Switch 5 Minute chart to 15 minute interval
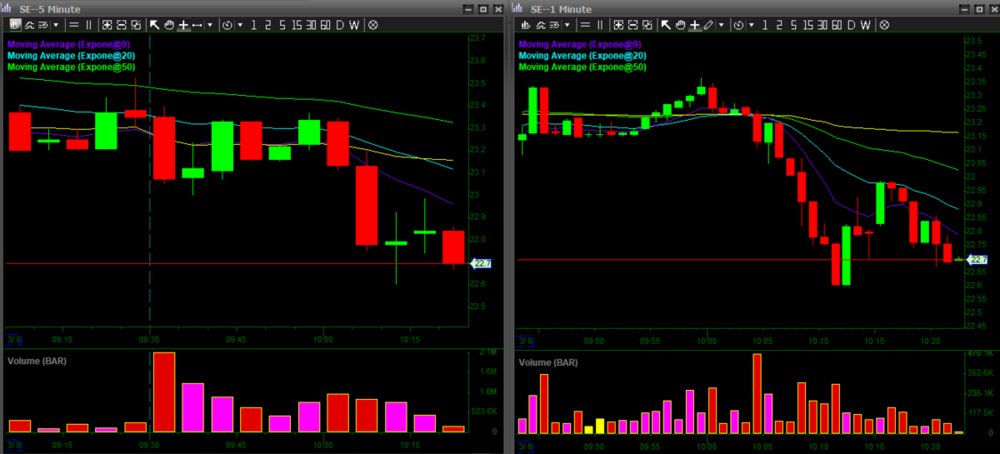Screen dimensions: 1000x454 298,23
